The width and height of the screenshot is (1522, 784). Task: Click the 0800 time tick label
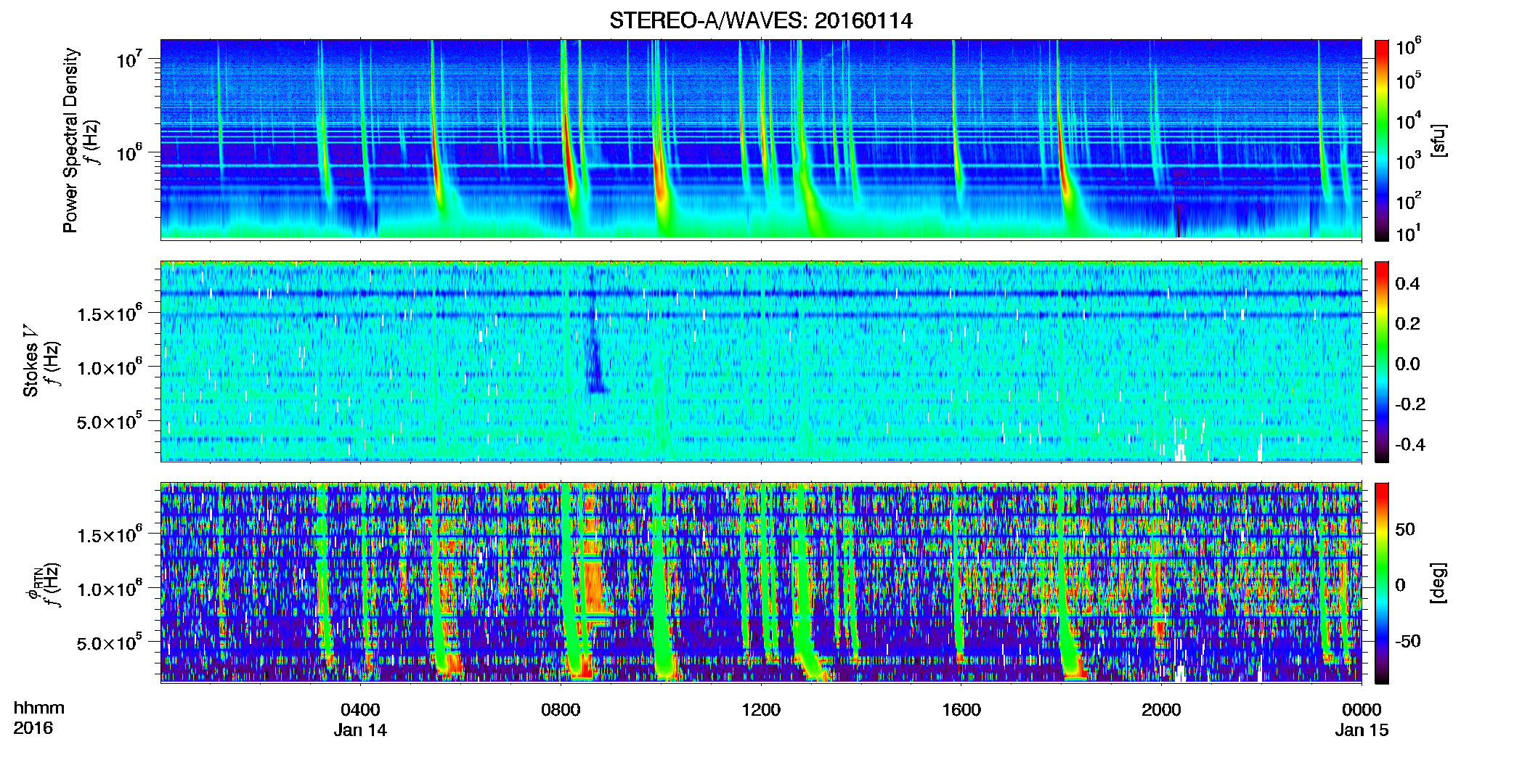click(x=561, y=709)
